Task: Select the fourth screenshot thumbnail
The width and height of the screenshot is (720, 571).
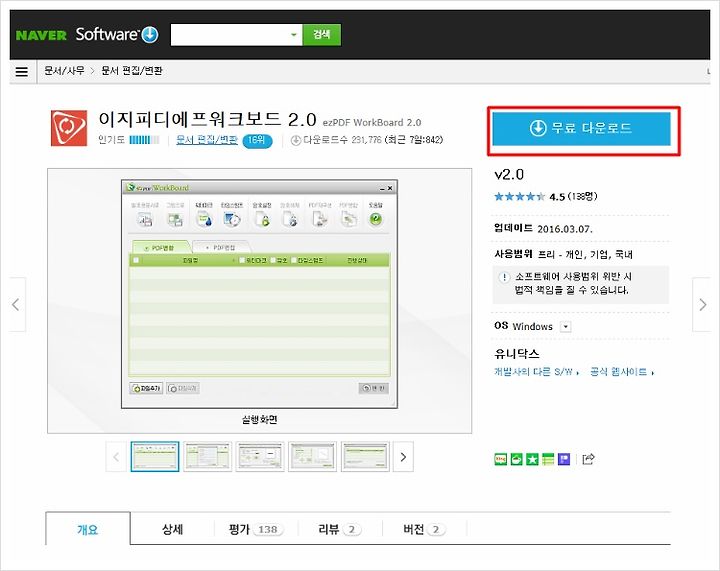Action: pyautogui.click(x=312, y=457)
